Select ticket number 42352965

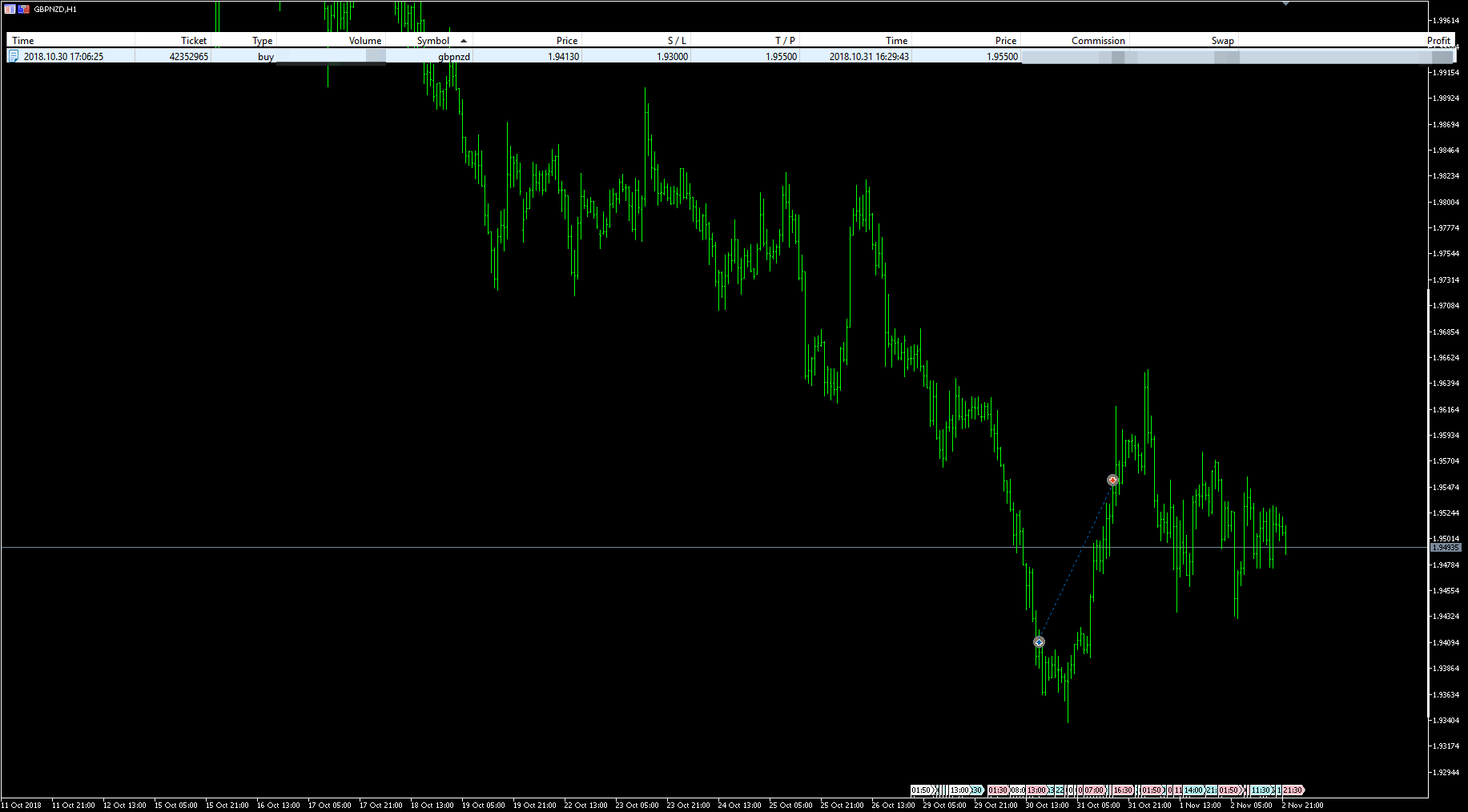click(x=189, y=57)
